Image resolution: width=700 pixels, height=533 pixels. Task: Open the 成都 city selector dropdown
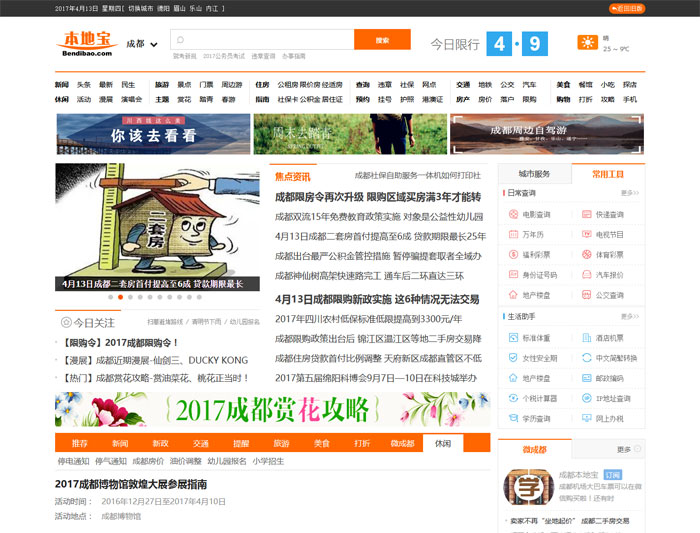click(142, 45)
